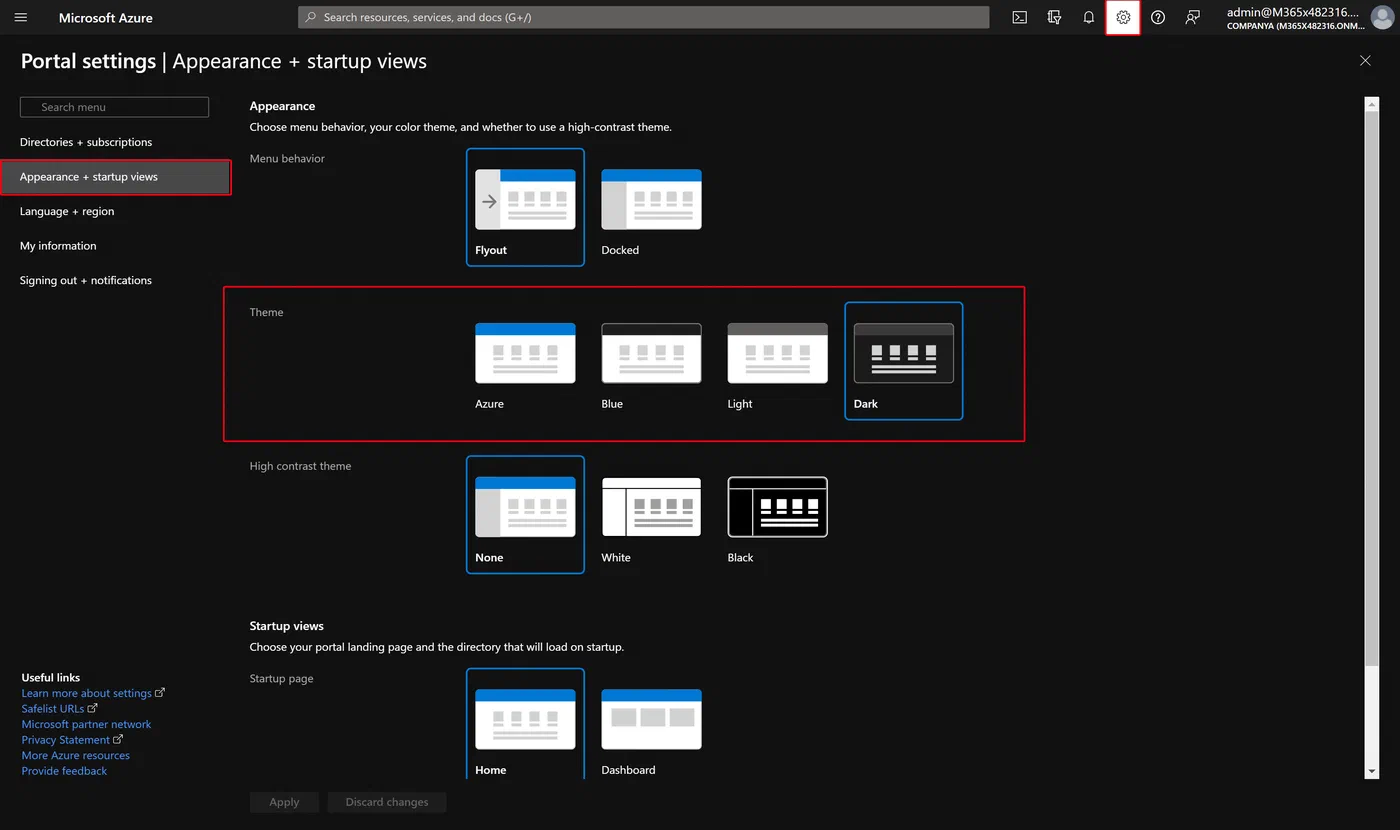Set startup page to Home
Image resolution: width=1400 pixels, height=830 pixels.
tap(525, 724)
